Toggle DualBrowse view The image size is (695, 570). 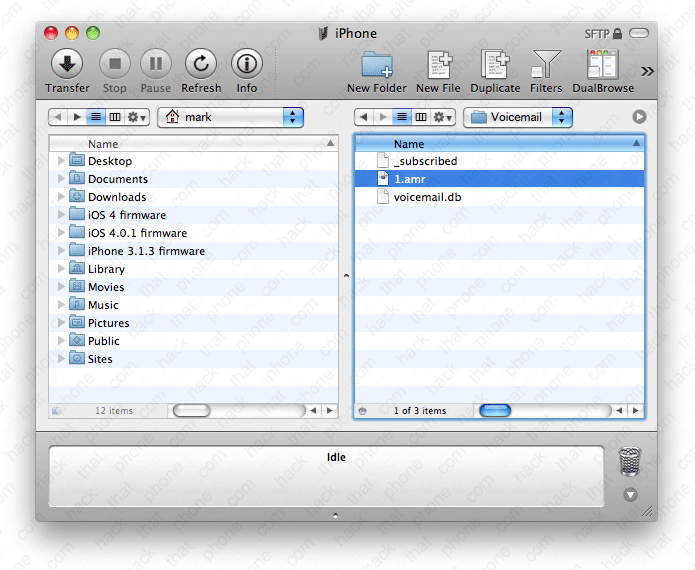(602, 65)
